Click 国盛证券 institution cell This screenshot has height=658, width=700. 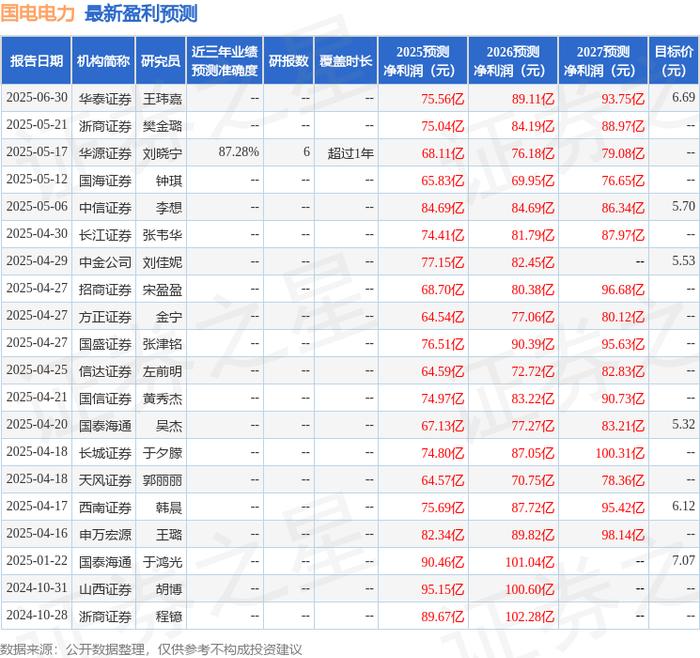tap(105, 344)
